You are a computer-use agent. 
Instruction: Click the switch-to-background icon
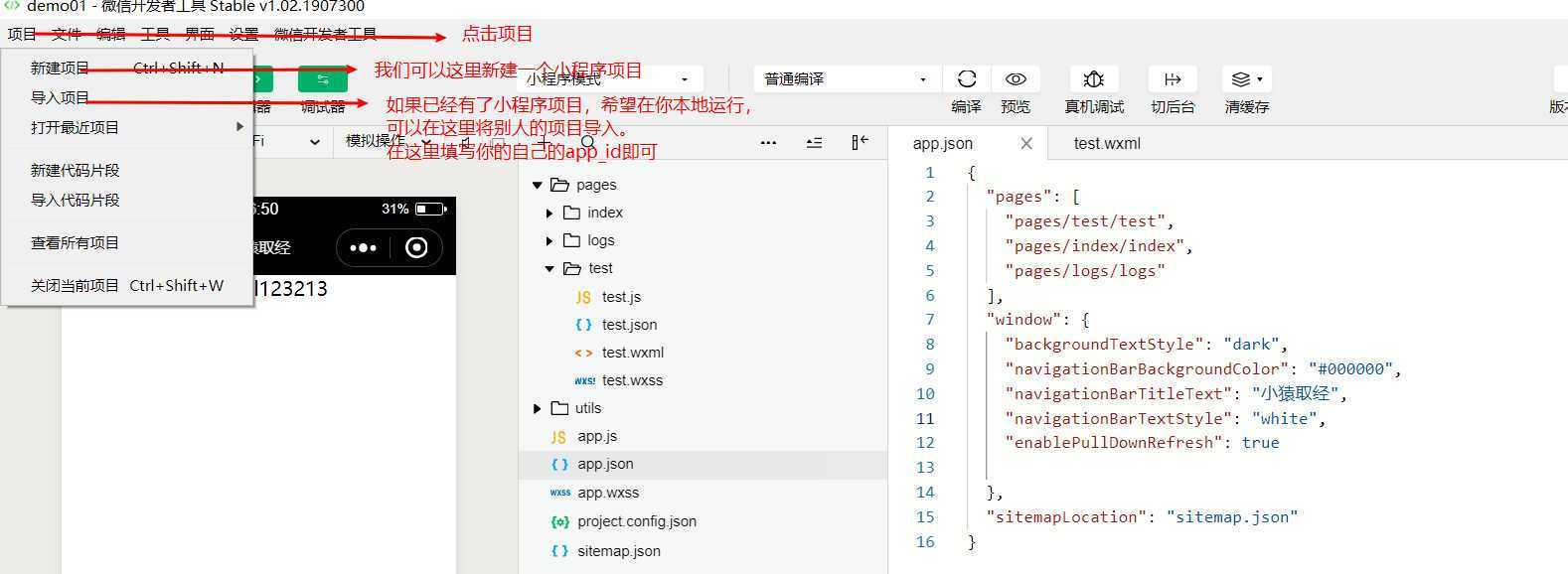tap(1173, 78)
